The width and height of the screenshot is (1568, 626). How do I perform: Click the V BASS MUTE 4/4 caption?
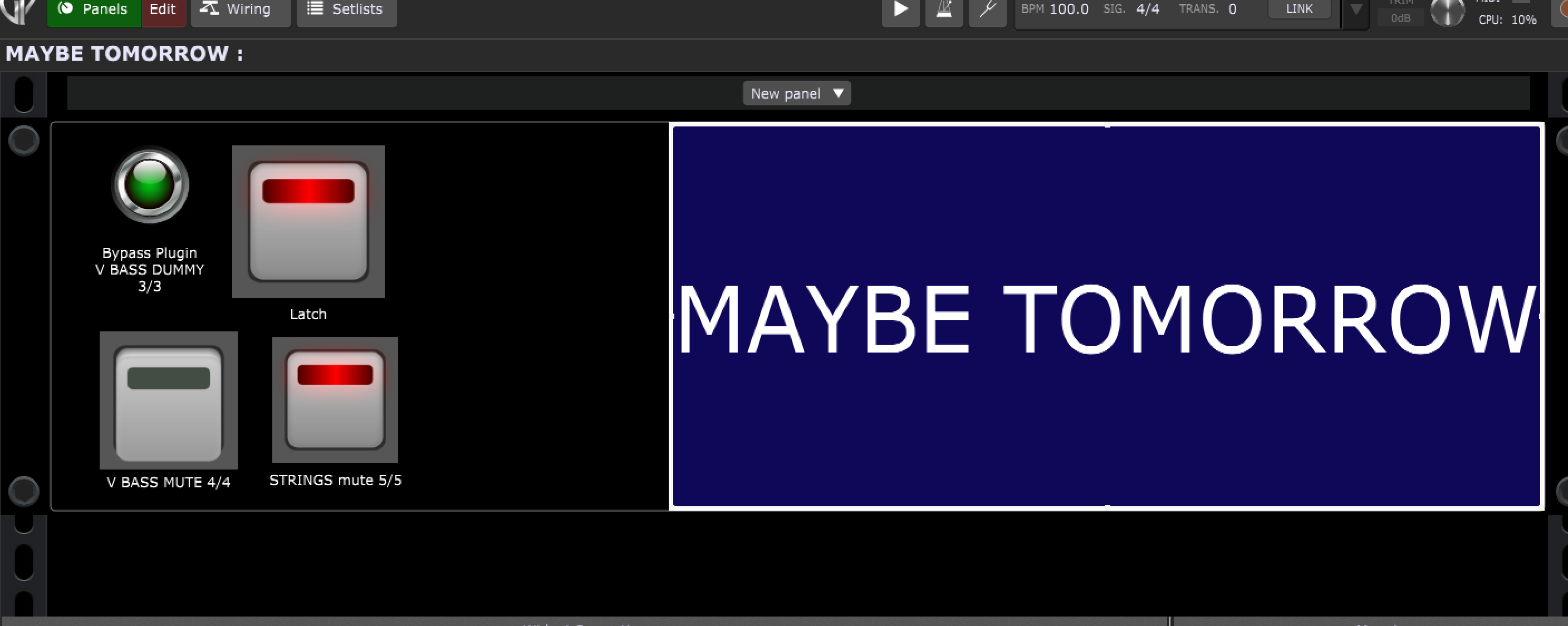tap(169, 482)
